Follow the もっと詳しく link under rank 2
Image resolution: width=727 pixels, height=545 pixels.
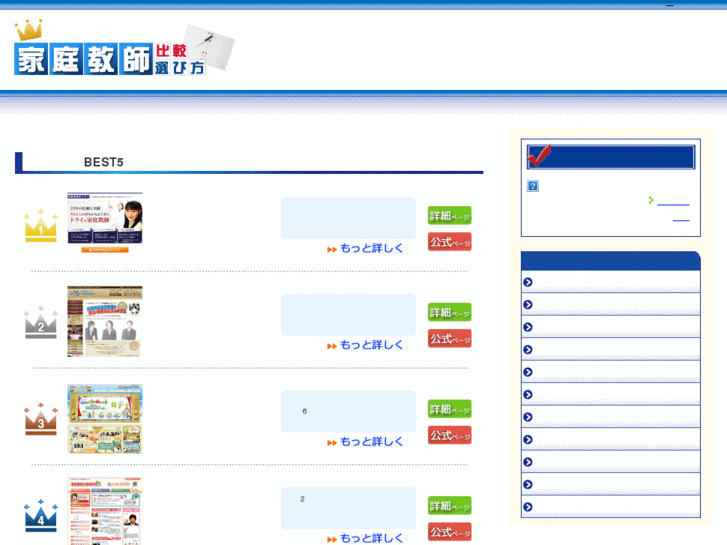point(371,345)
